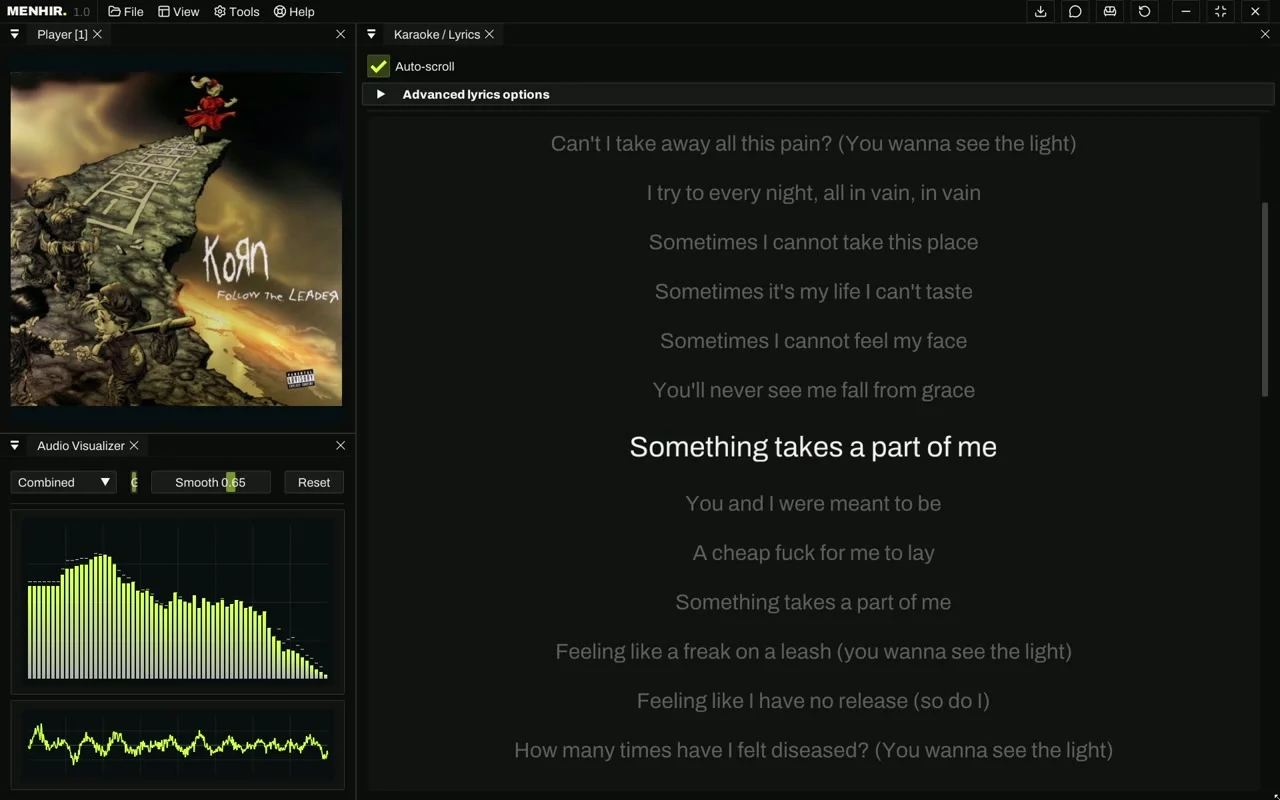The image size is (1280, 800).
Task: Select the Player [1] tab
Action: [x=62, y=34]
